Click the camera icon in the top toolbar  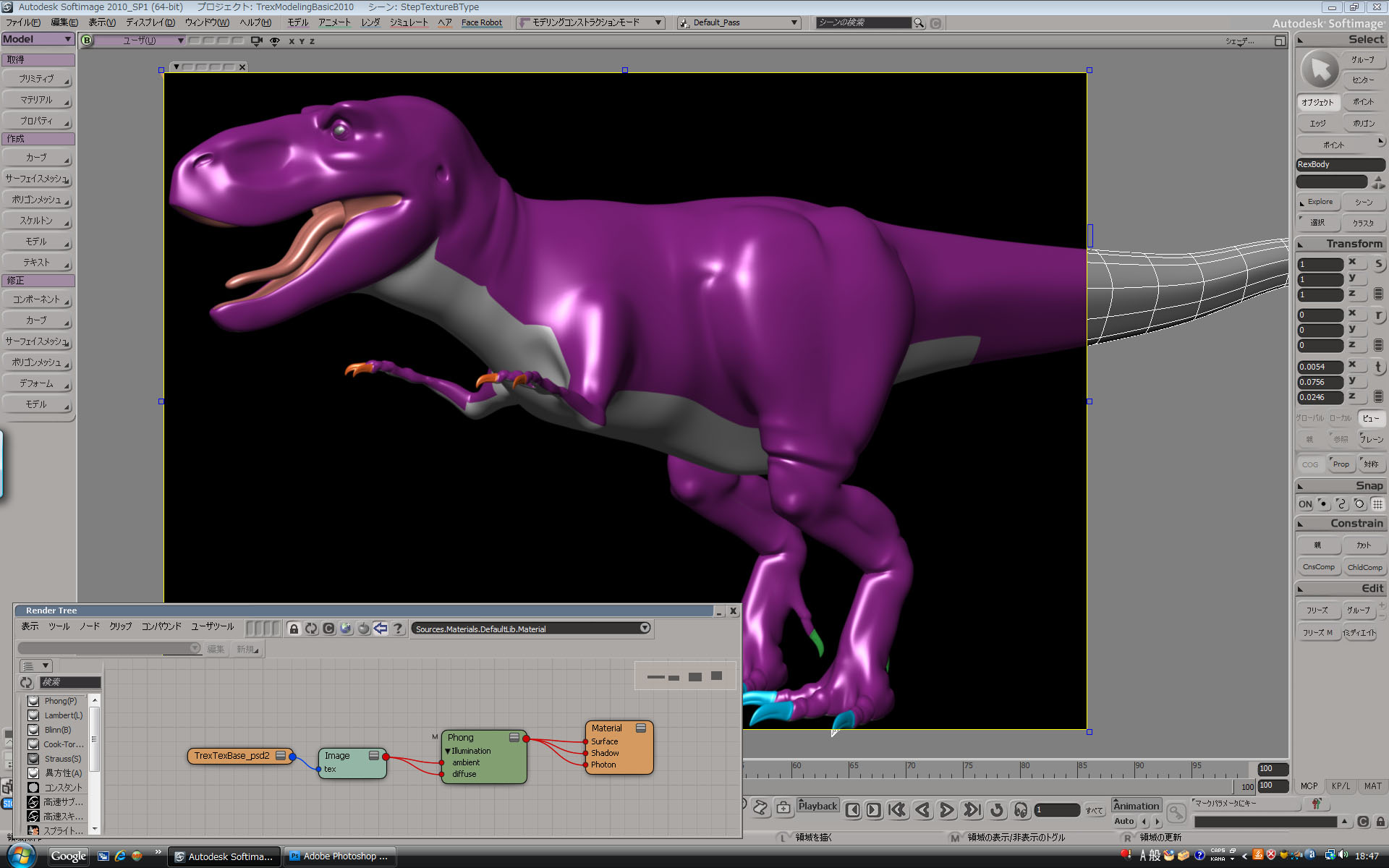click(256, 41)
